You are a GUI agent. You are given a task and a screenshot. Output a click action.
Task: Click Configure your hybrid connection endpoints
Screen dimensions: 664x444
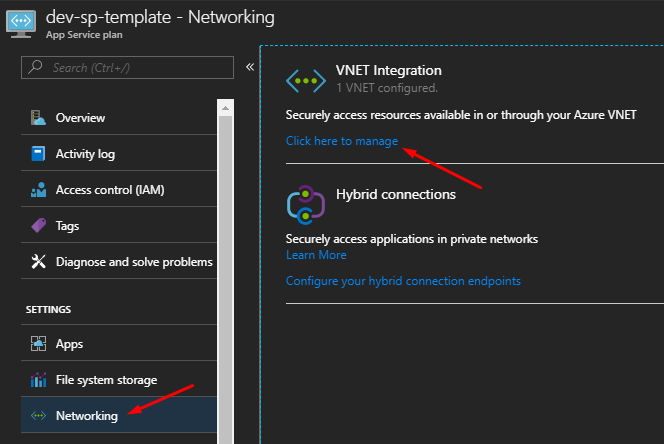(x=403, y=281)
